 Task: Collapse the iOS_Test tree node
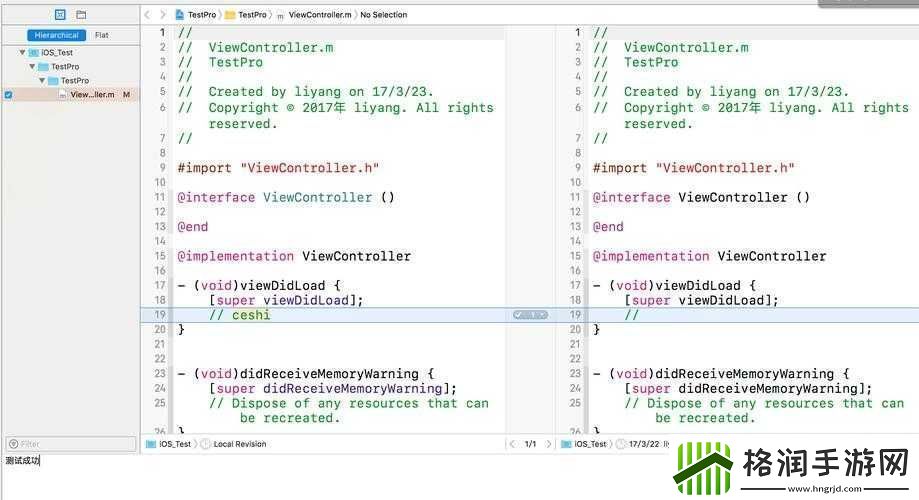[x=22, y=52]
